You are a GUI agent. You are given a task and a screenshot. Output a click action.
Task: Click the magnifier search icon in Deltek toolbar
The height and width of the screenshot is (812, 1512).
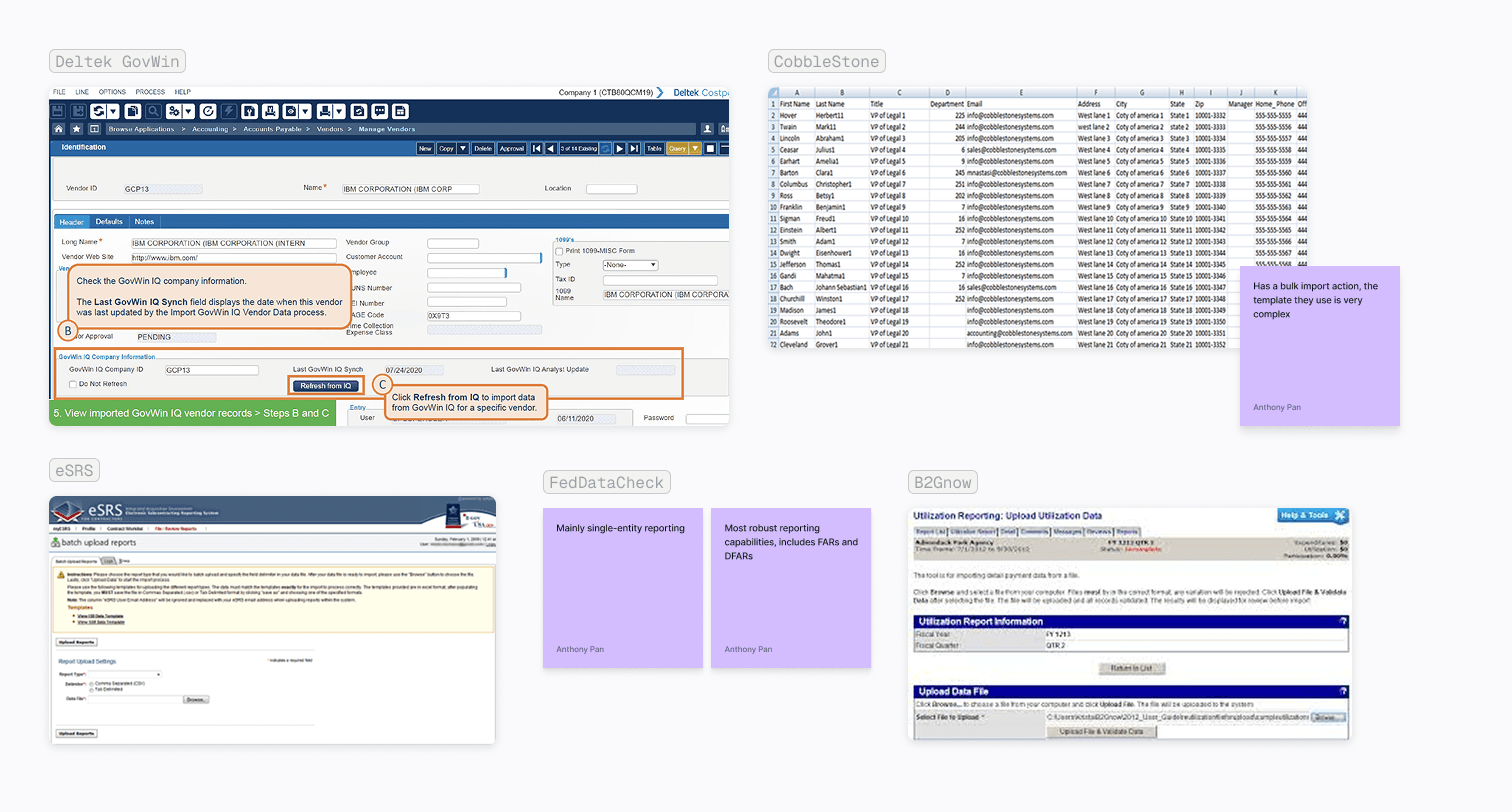pyautogui.click(x=154, y=111)
